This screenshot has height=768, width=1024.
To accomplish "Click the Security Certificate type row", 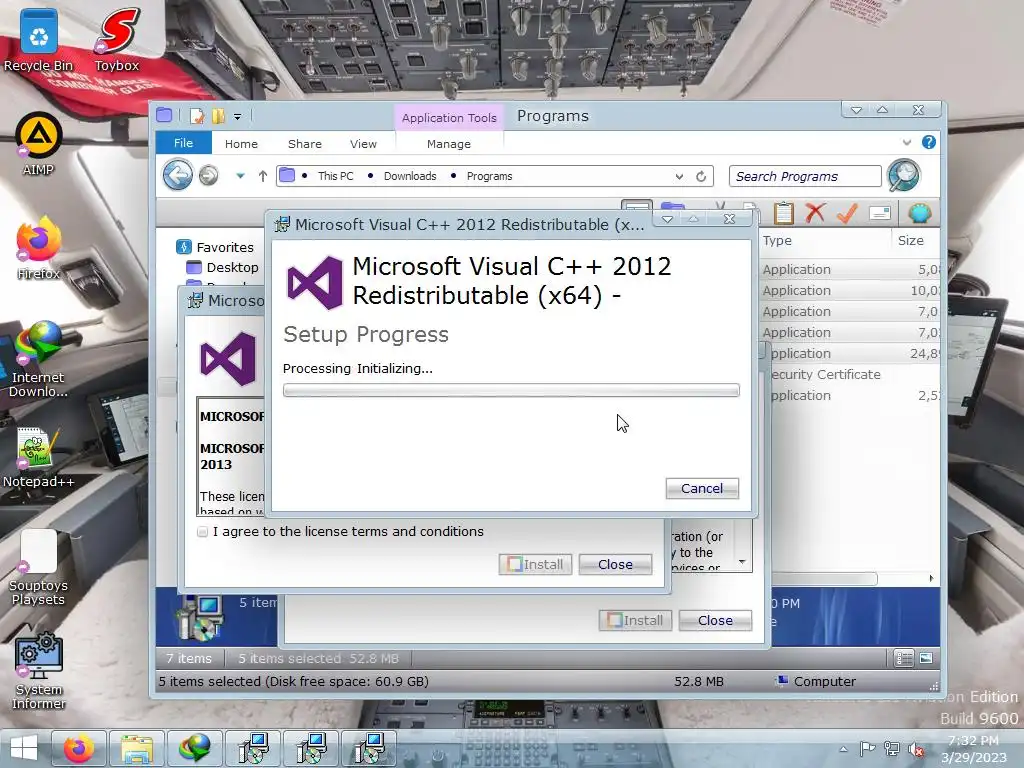I will 825,374.
